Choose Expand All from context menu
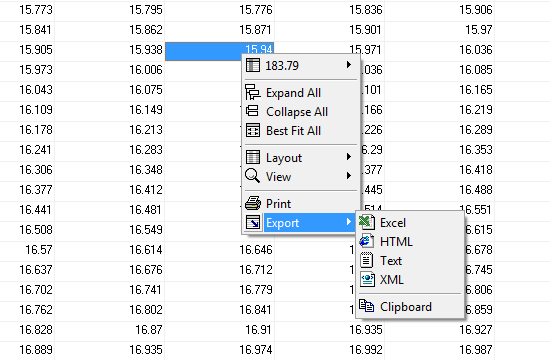The height and width of the screenshot is (360, 550). (301, 93)
